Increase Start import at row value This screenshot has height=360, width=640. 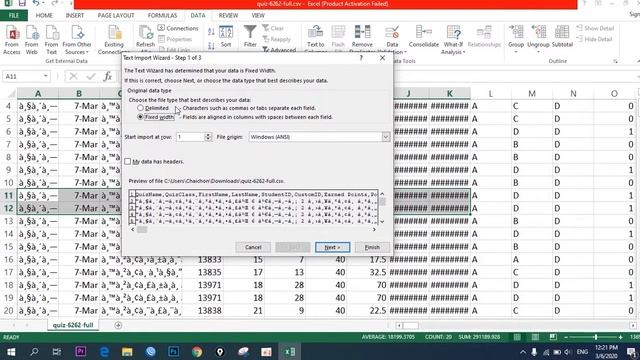tap(208, 135)
